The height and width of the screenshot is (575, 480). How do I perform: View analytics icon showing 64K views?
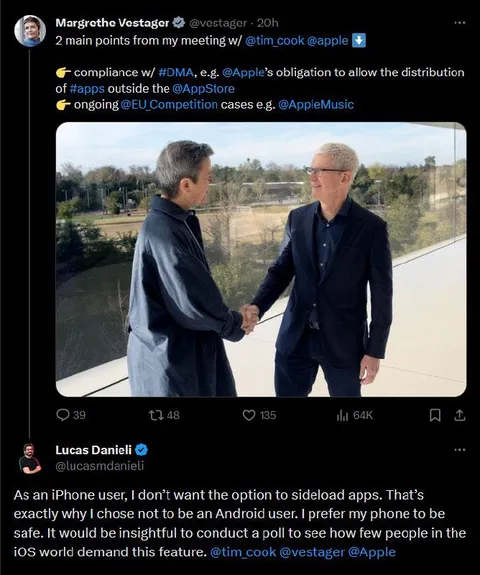pyautogui.click(x=342, y=415)
